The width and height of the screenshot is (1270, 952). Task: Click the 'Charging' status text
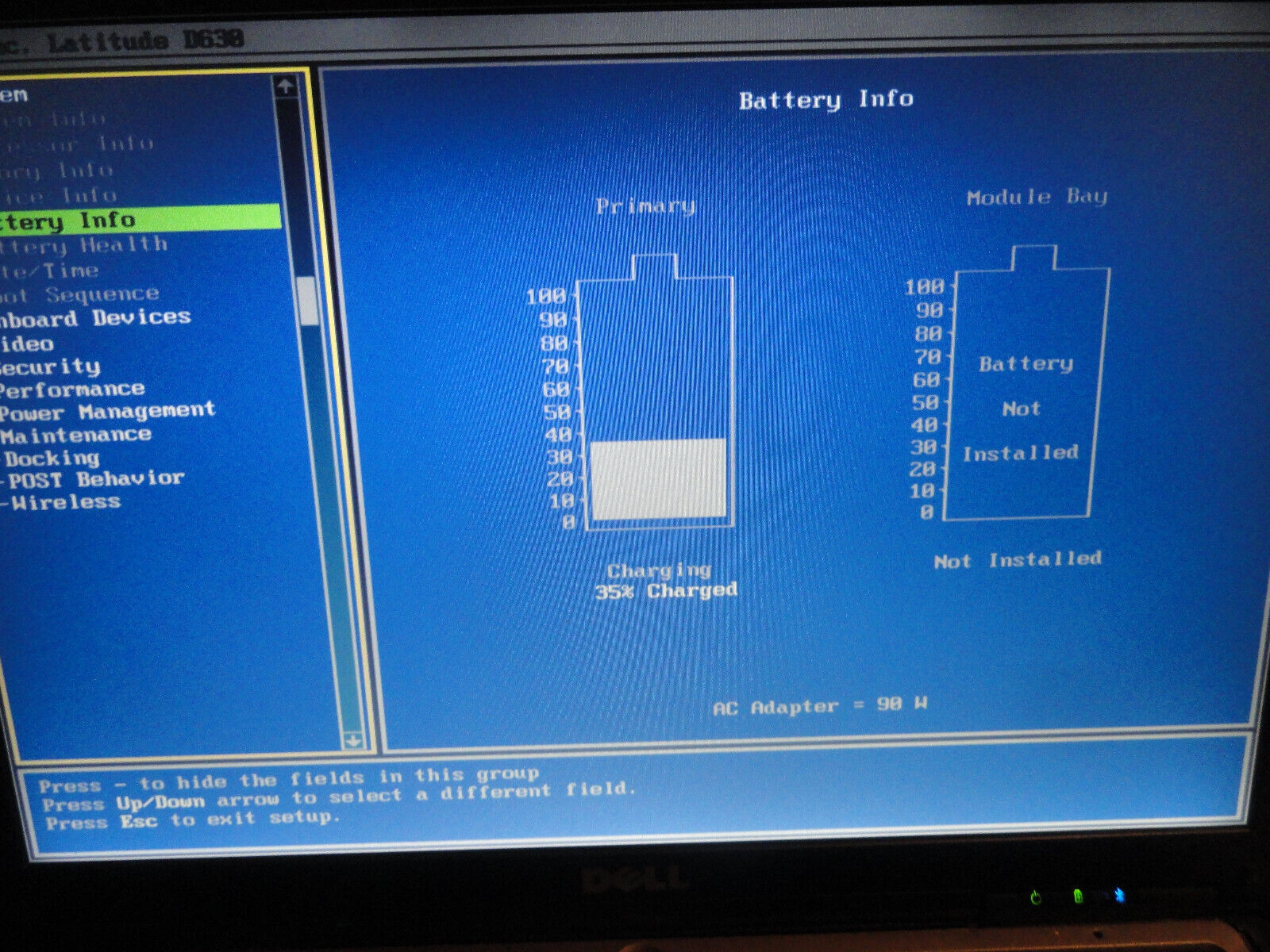(659, 570)
